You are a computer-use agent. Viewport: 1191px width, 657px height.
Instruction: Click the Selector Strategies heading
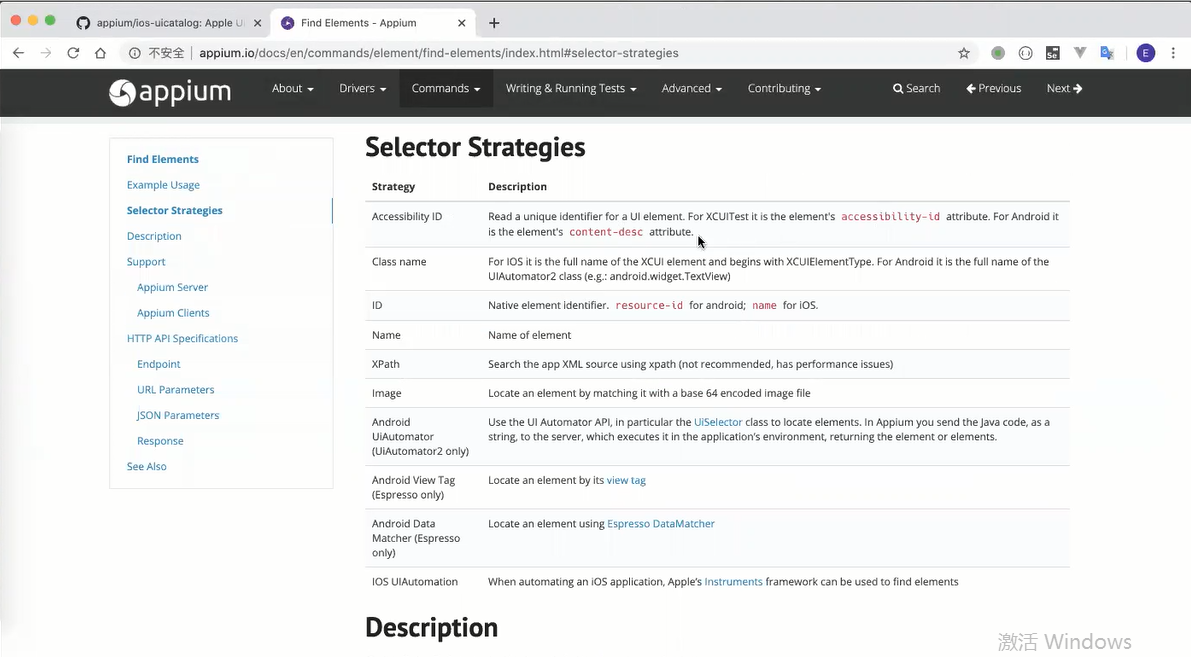(475, 147)
